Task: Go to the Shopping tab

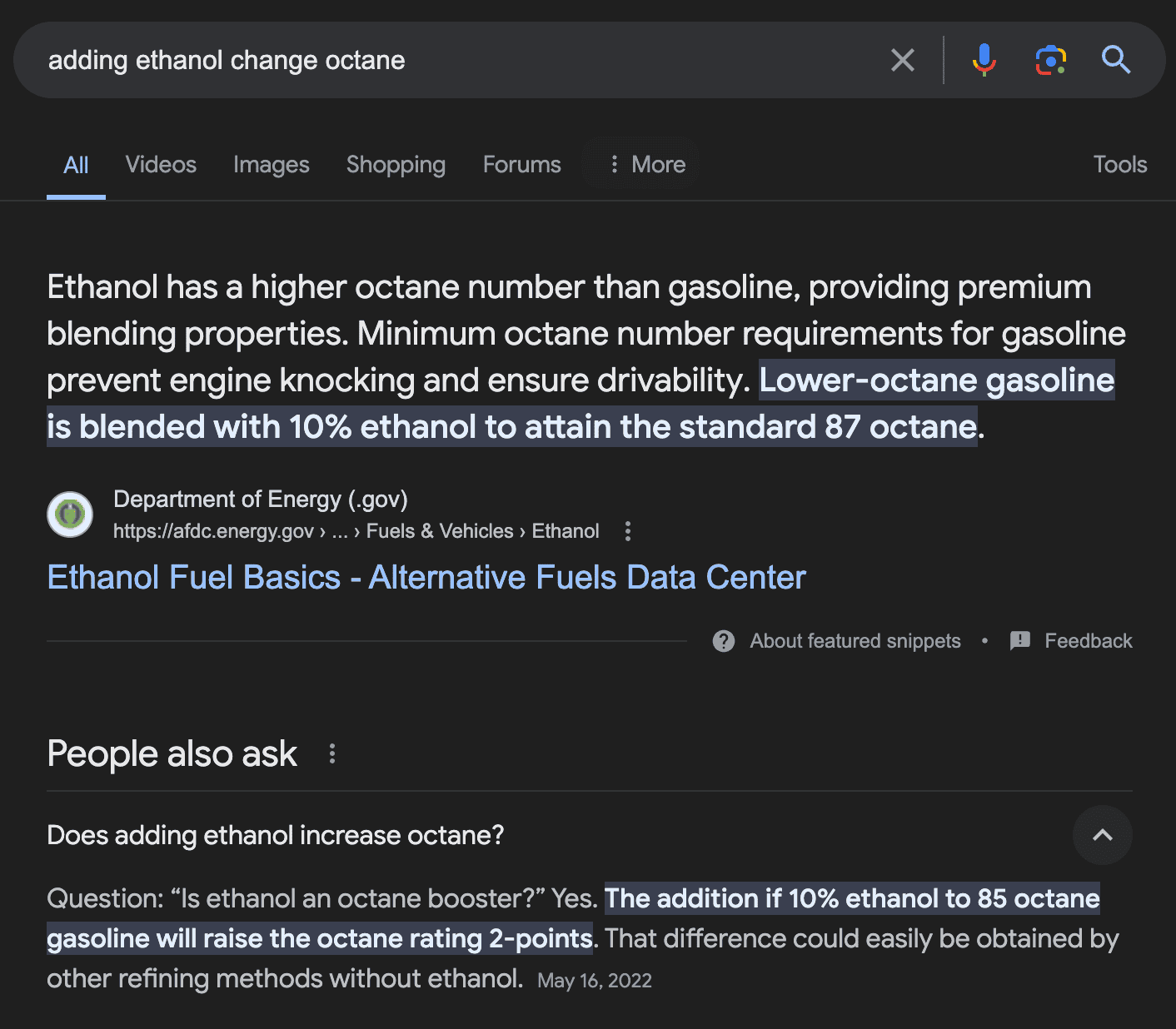Action: pos(396,165)
